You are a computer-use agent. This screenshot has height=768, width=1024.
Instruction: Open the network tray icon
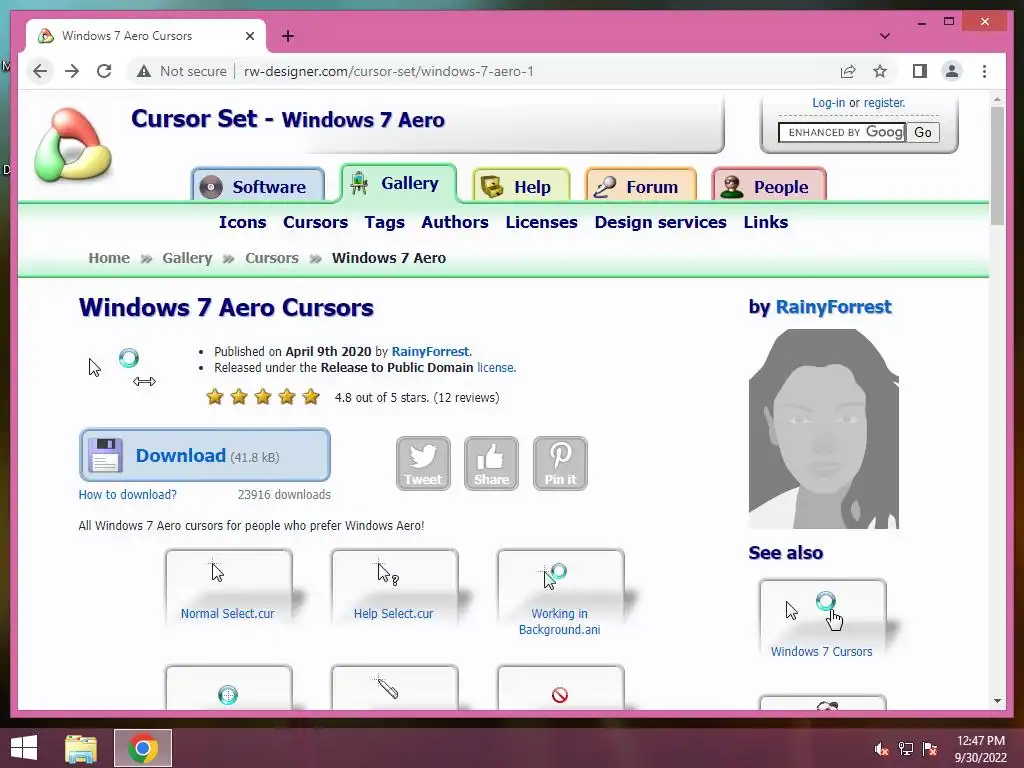[x=906, y=749]
